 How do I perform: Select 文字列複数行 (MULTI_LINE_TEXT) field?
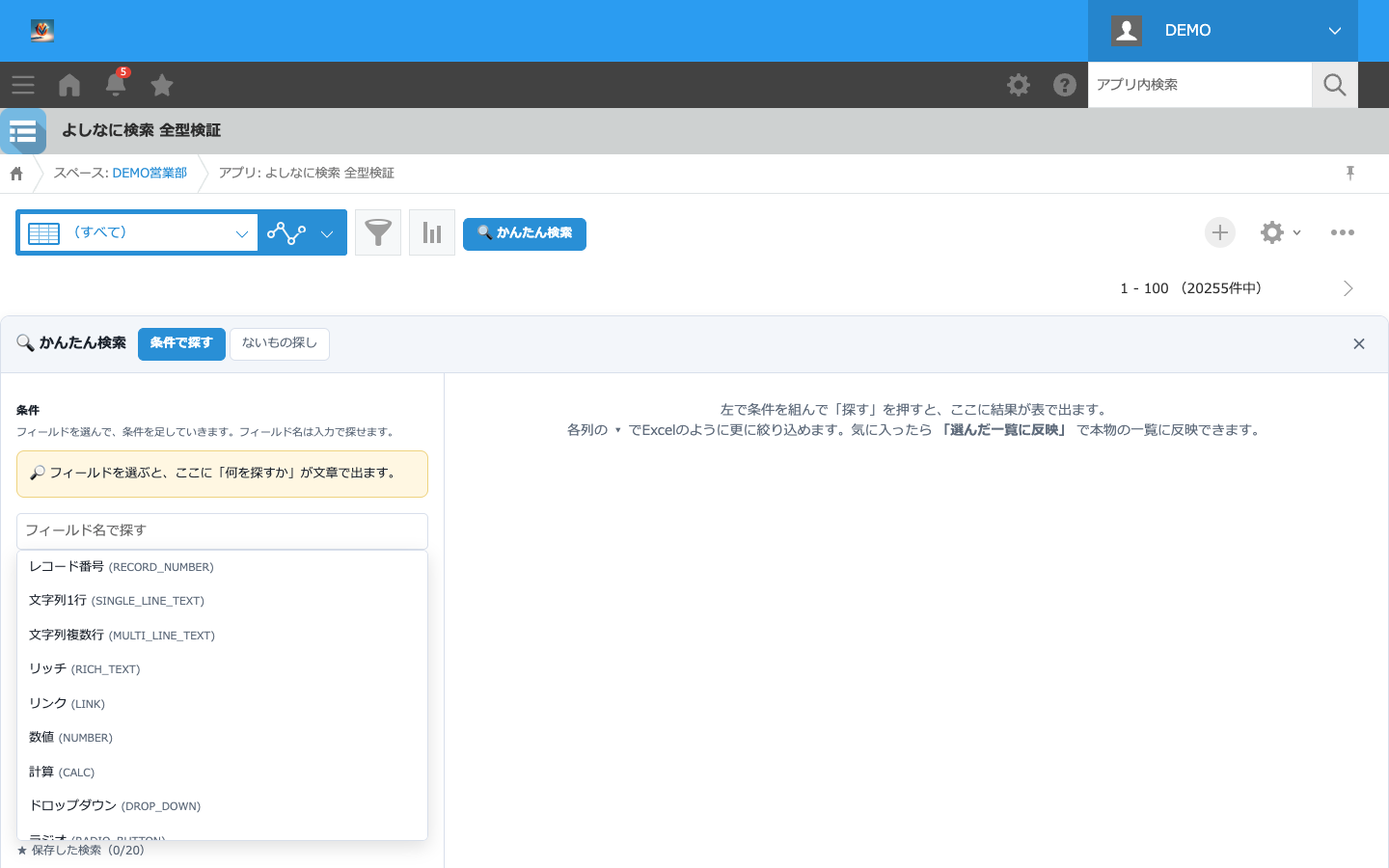pos(222,636)
